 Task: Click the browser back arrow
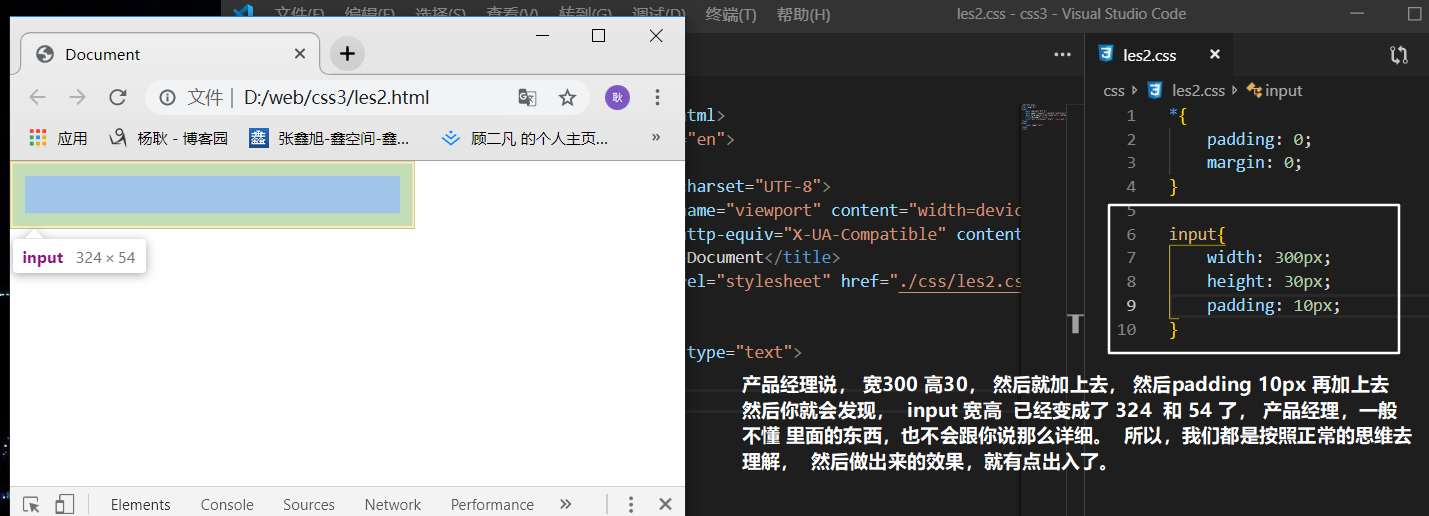[38, 97]
